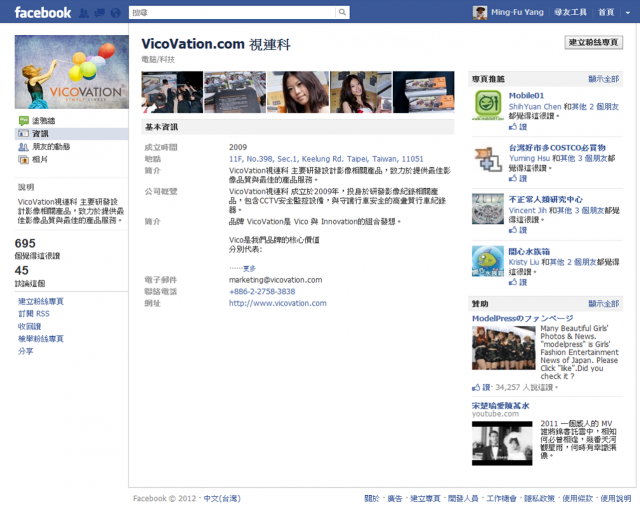Click the create fan page button top right
Screen dimensions: 640x510
(x=593, y=42)
